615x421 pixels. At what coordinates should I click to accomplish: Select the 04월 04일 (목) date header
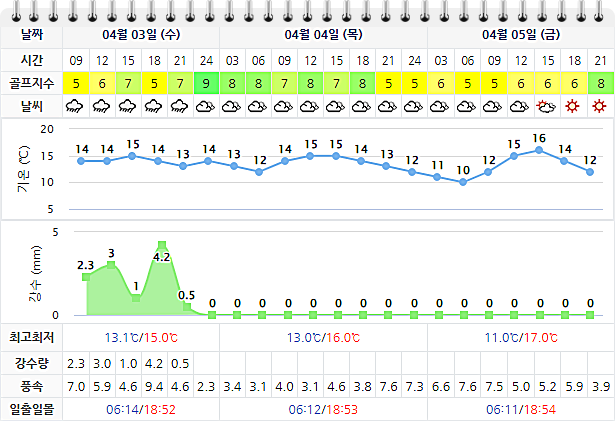(x=323, y=35)
